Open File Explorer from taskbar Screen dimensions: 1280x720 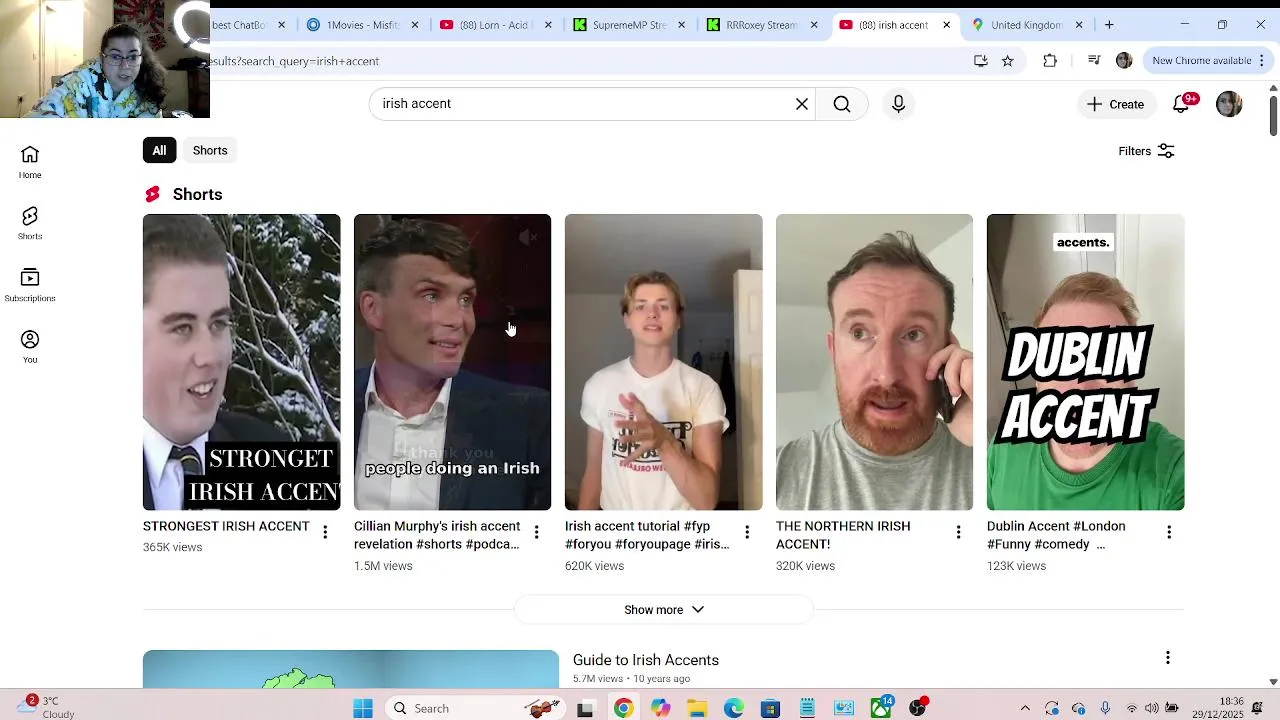(697, 708)
